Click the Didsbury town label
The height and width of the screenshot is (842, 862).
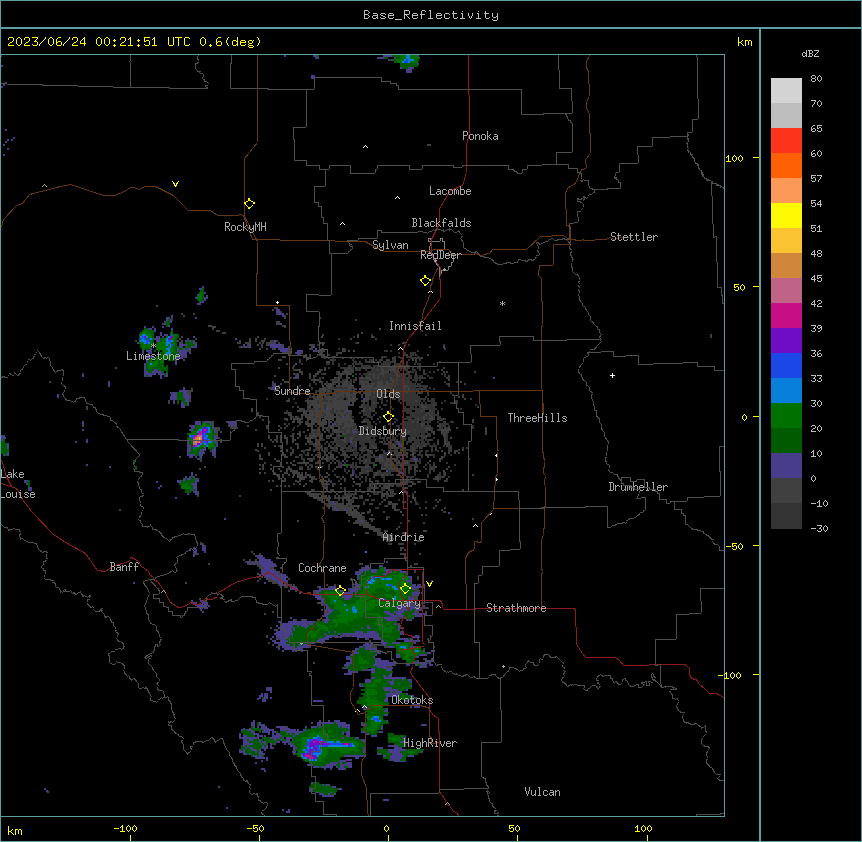[383, 431]
